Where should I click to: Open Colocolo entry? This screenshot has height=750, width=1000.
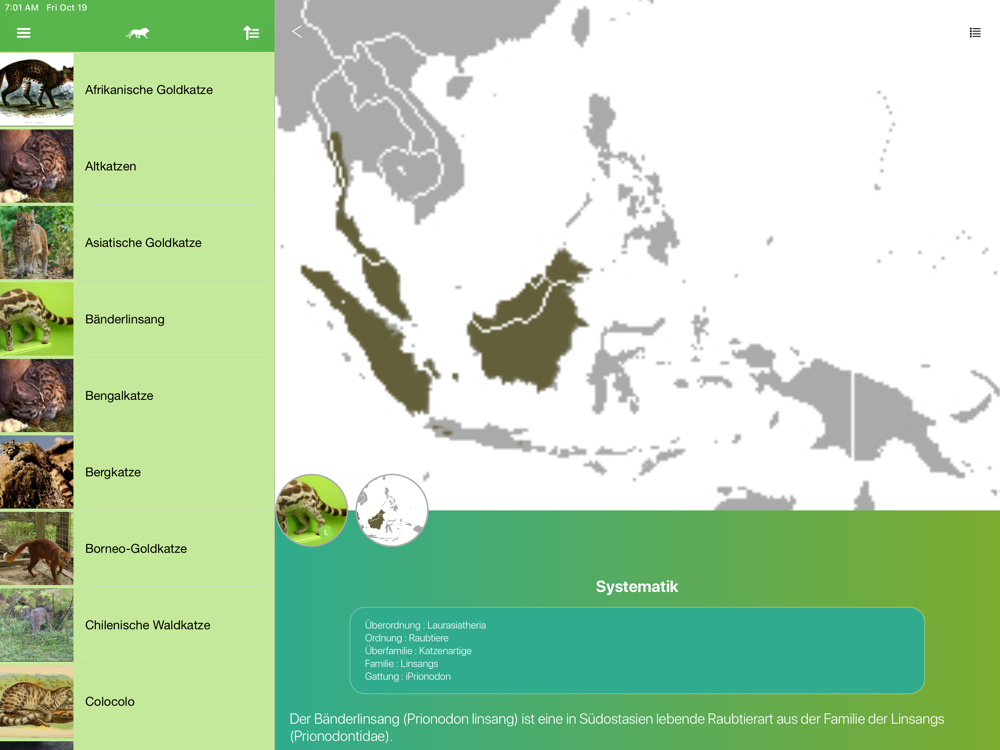[137, 702]
